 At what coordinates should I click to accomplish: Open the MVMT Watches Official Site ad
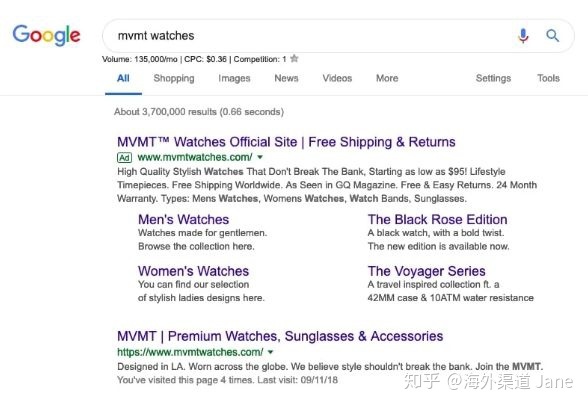point(286,142)
